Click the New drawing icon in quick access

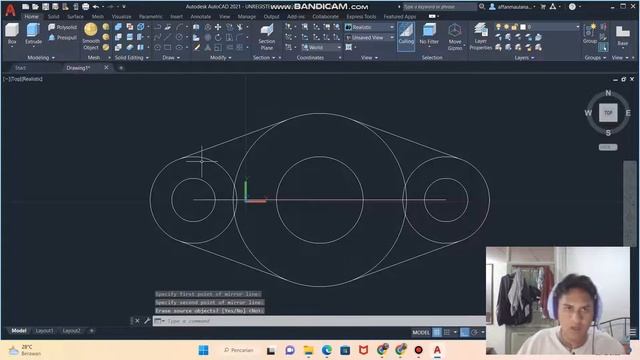[26, 7]
